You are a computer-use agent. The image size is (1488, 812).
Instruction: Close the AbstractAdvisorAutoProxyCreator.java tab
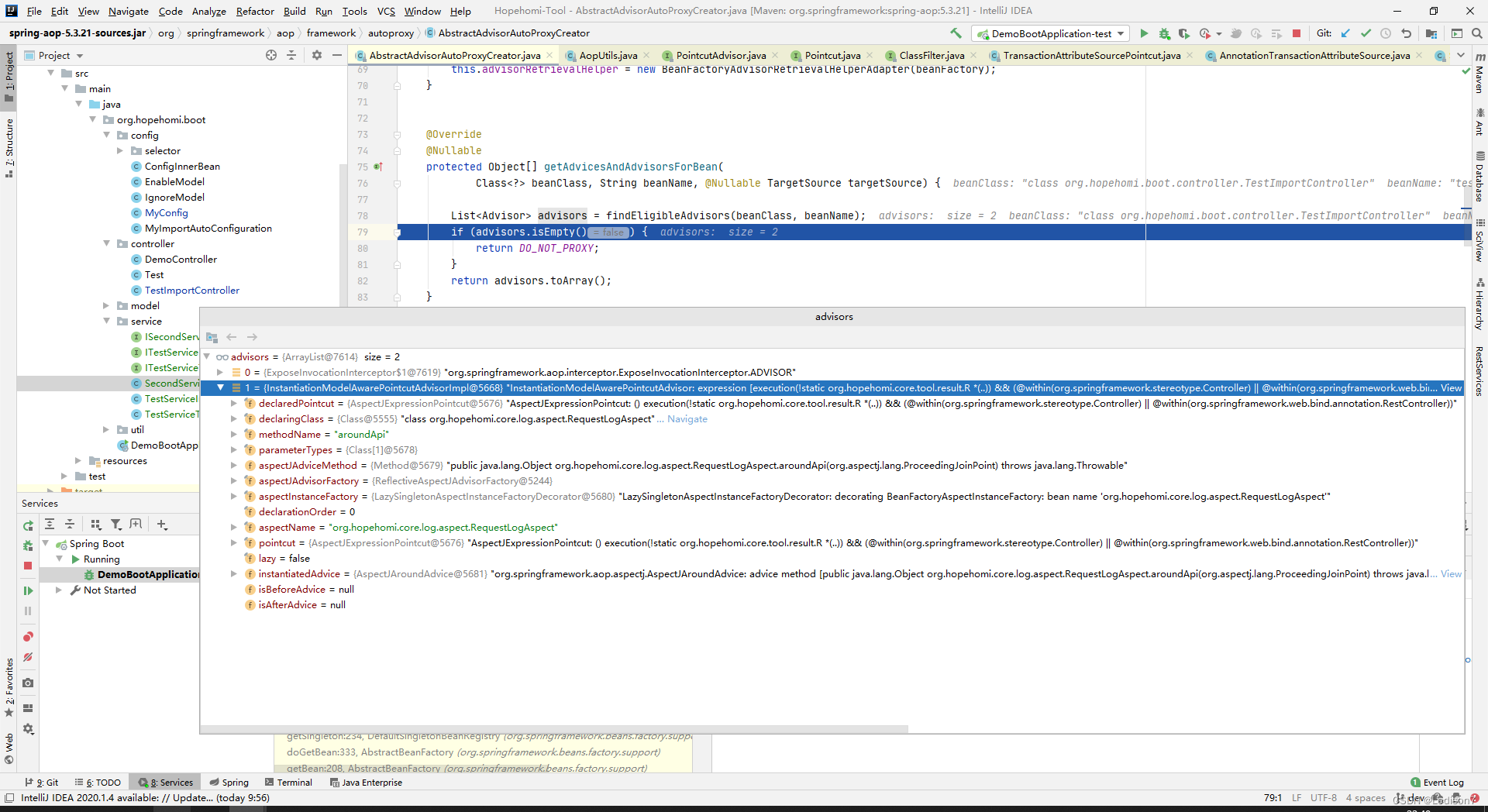[x=549, y=55]
